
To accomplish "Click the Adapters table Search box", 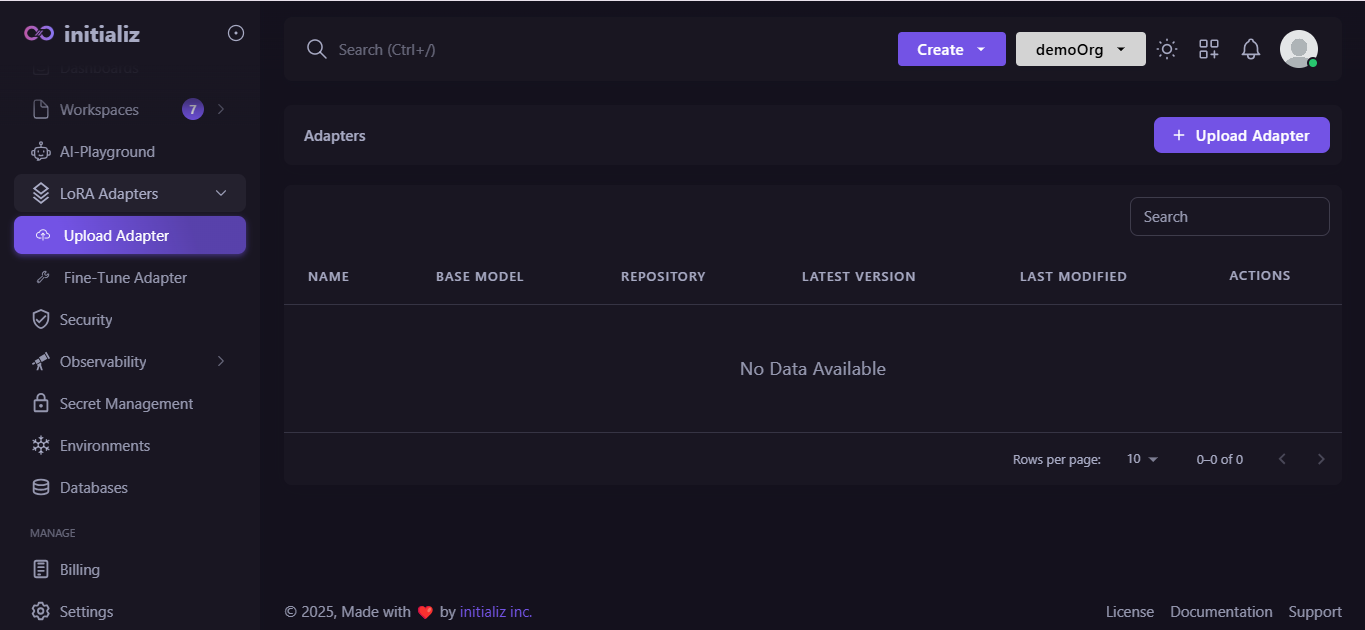I will (x=1230, y=217).
